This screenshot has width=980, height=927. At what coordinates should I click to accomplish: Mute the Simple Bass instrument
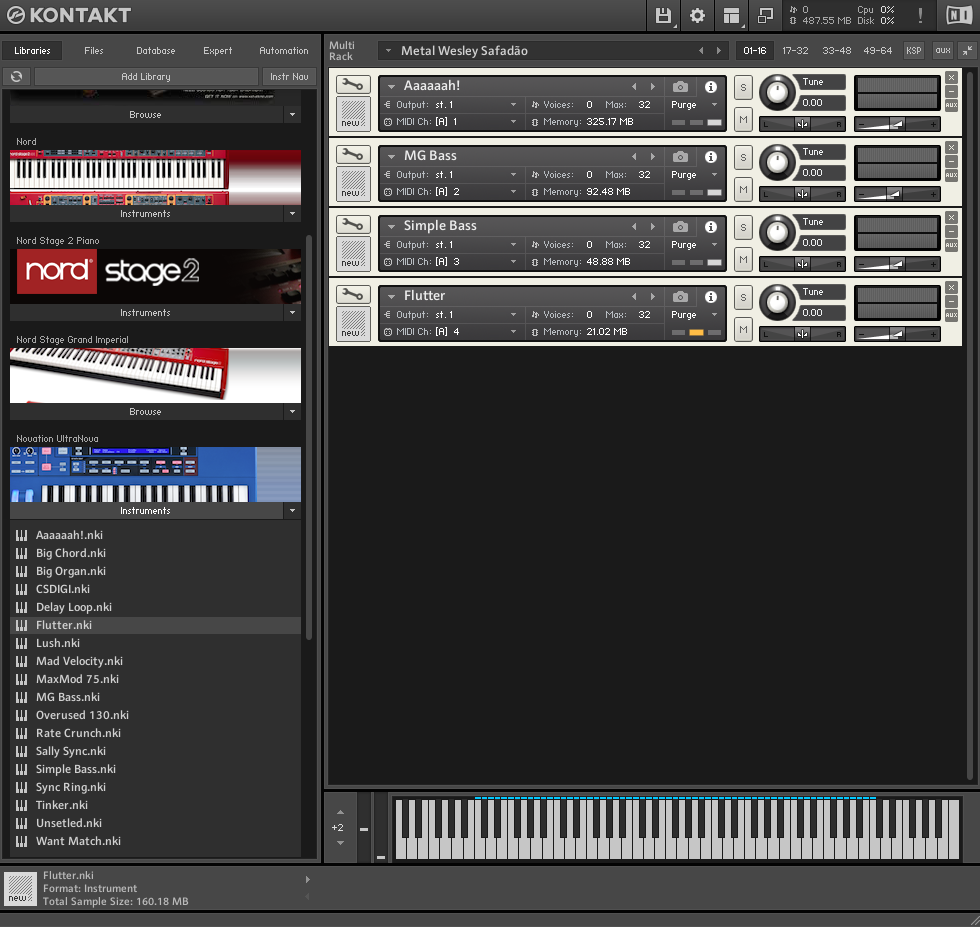click(x=743, y=259)
